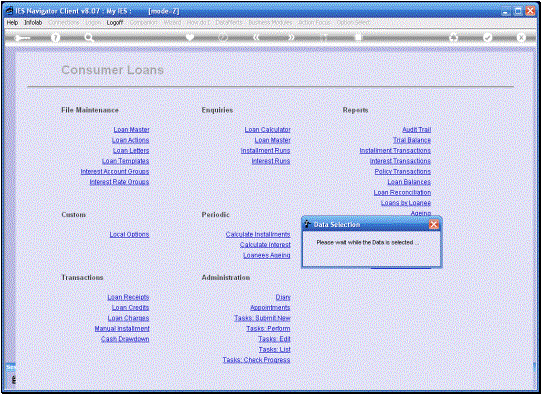Open the Cash Drawdown transaction
541x394 pixels.
125,339
